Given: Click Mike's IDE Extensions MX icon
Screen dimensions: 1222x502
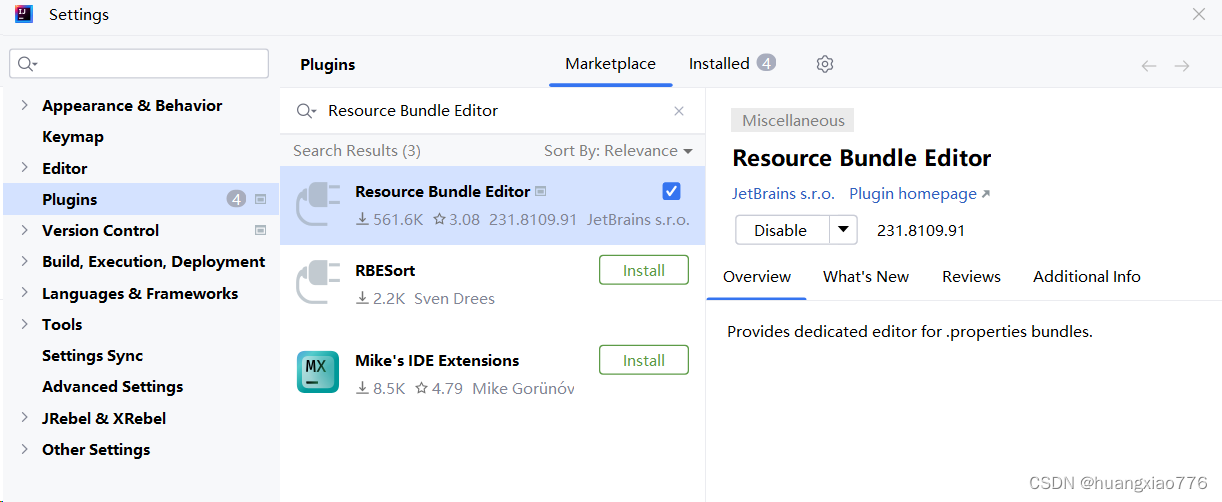Looking at the screenshot, I should coord(318,372).
